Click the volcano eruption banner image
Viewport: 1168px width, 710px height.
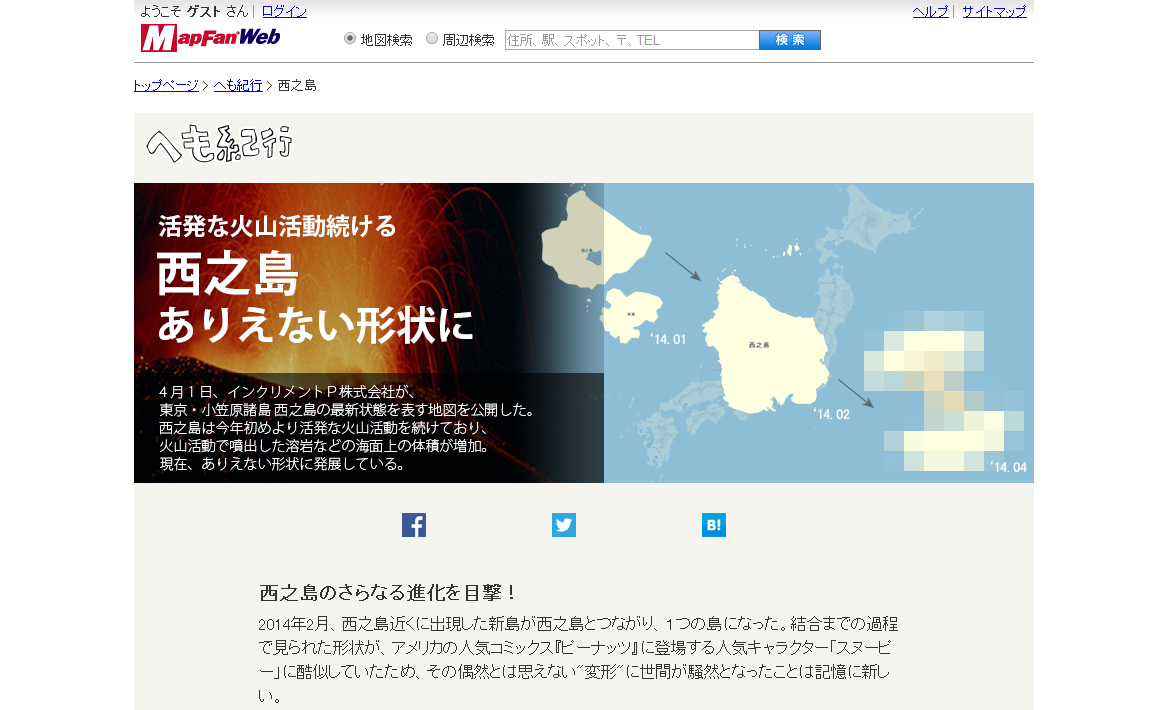(369, 333)
